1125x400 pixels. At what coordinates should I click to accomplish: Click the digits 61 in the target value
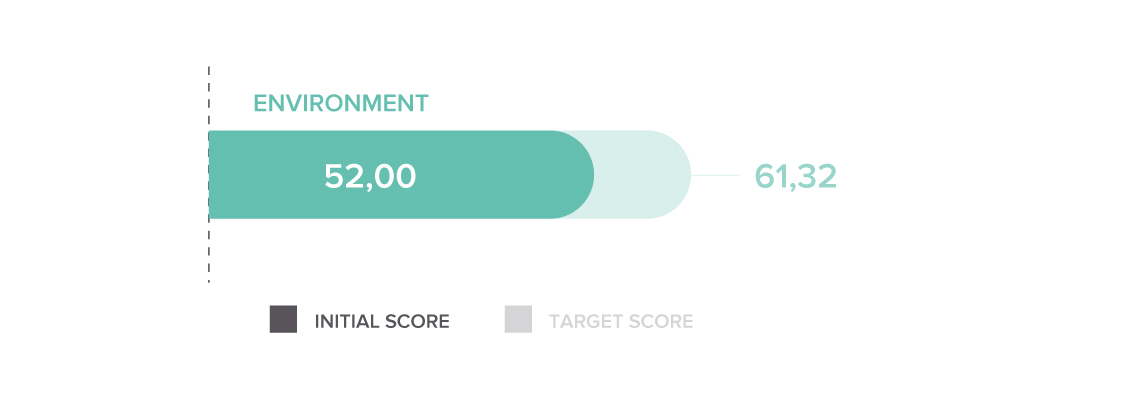771,176
